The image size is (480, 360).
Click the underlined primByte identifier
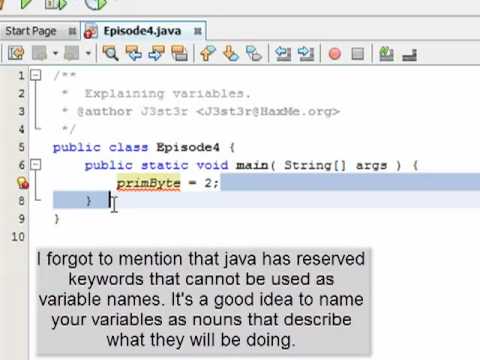[149, 183]
